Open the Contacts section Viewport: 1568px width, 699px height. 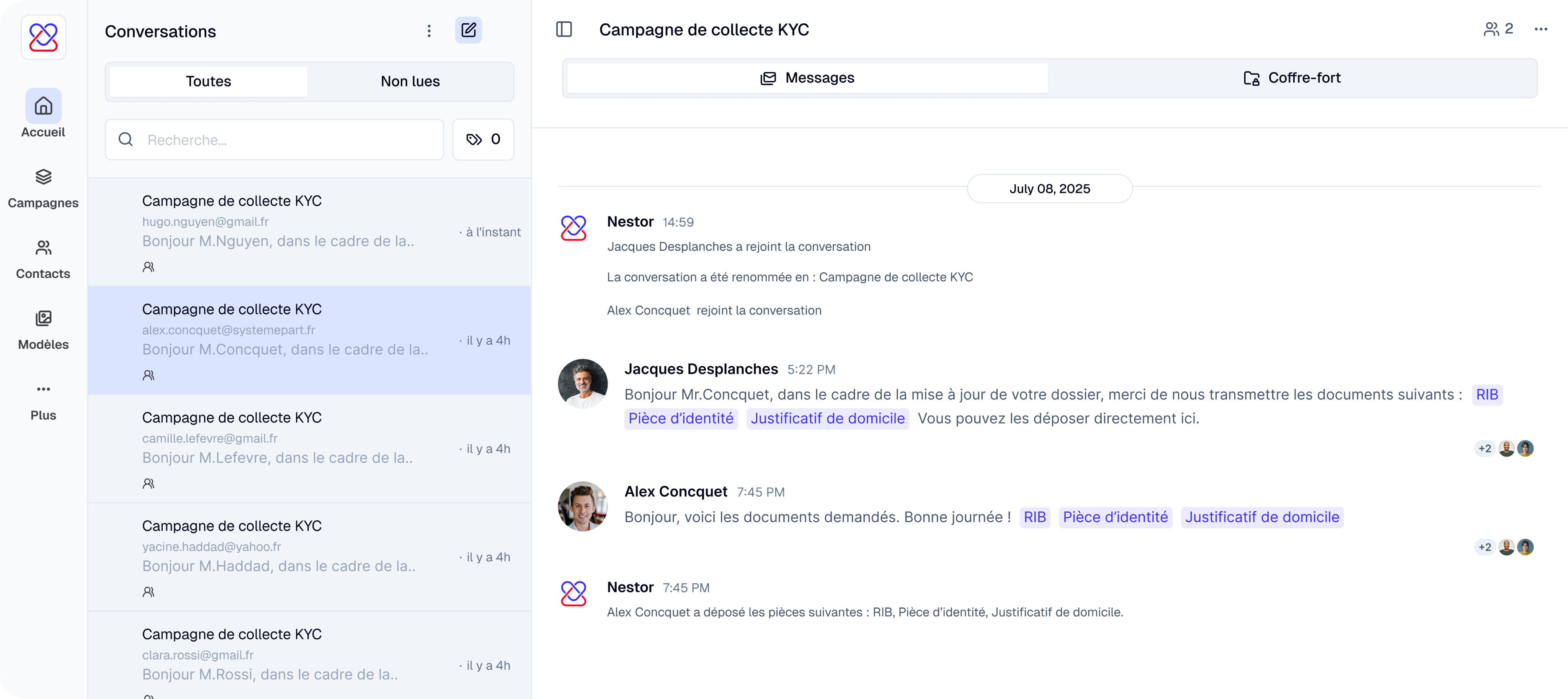click(x=43, y=259)
